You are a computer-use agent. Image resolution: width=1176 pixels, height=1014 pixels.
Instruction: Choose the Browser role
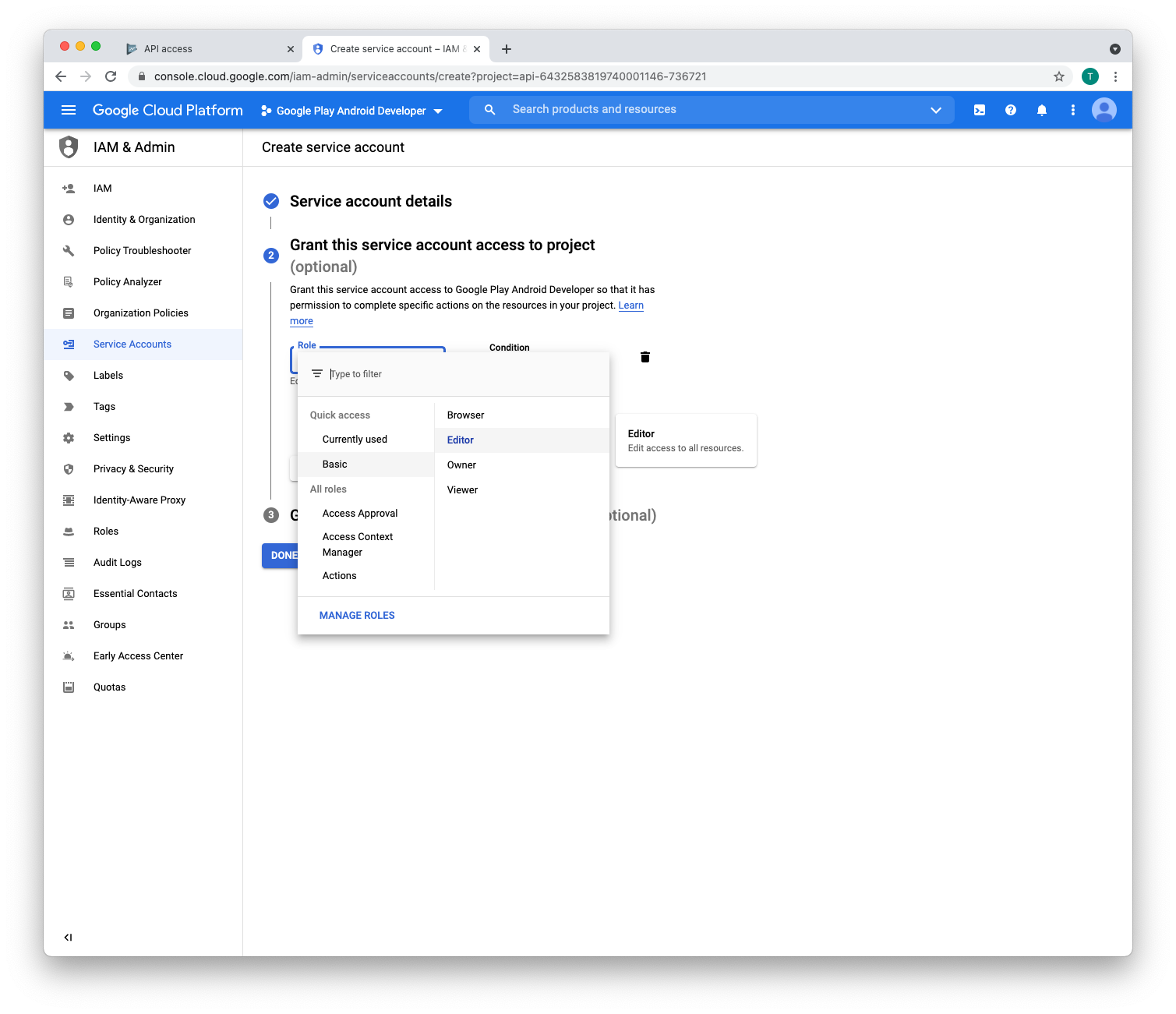[522, 415]
